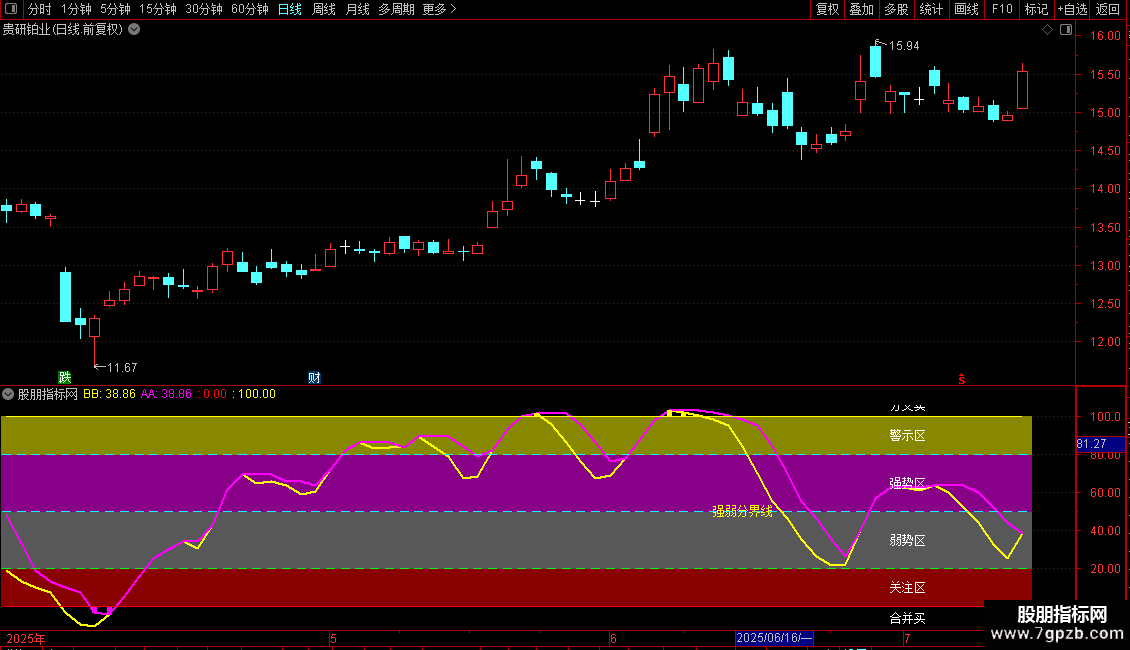The width and height of the screenshot is (1130, 650).
Task: Click the 11.67 low price label
Action: [x=122, y=368]
